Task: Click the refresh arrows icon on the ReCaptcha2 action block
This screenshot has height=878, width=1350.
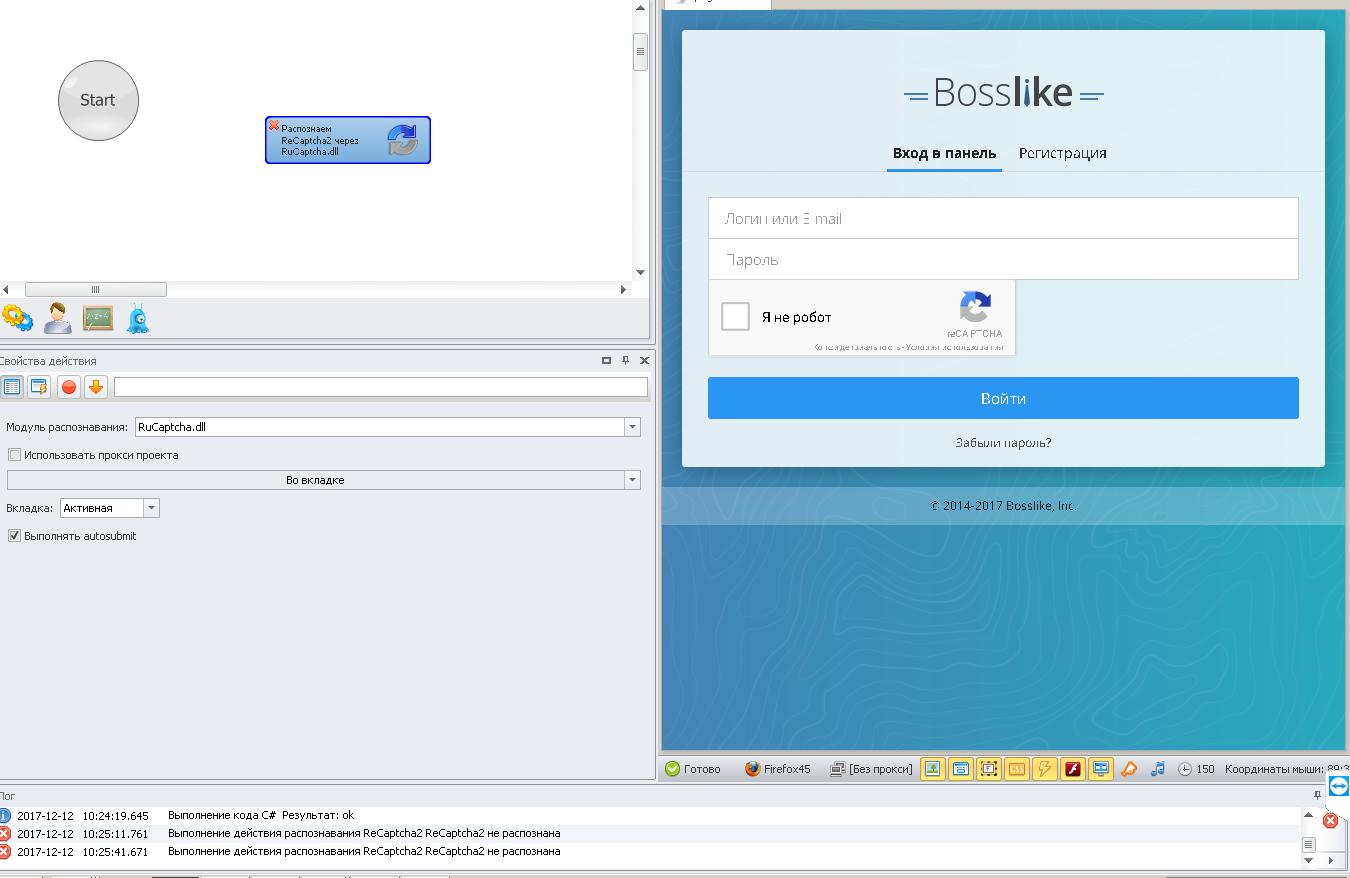Action: (402, 140)
